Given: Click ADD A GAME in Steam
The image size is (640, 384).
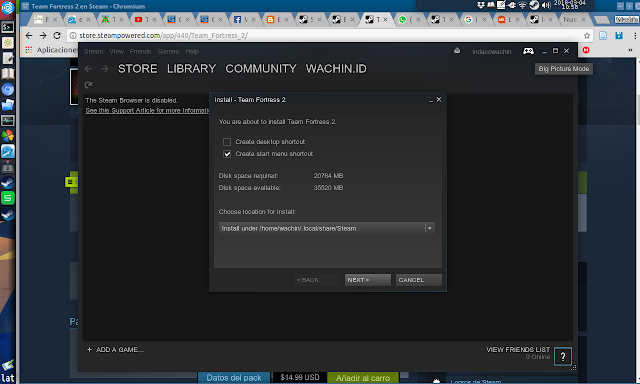Looking at the screenshot, I should pyautogui.click(x=115, y=350).
